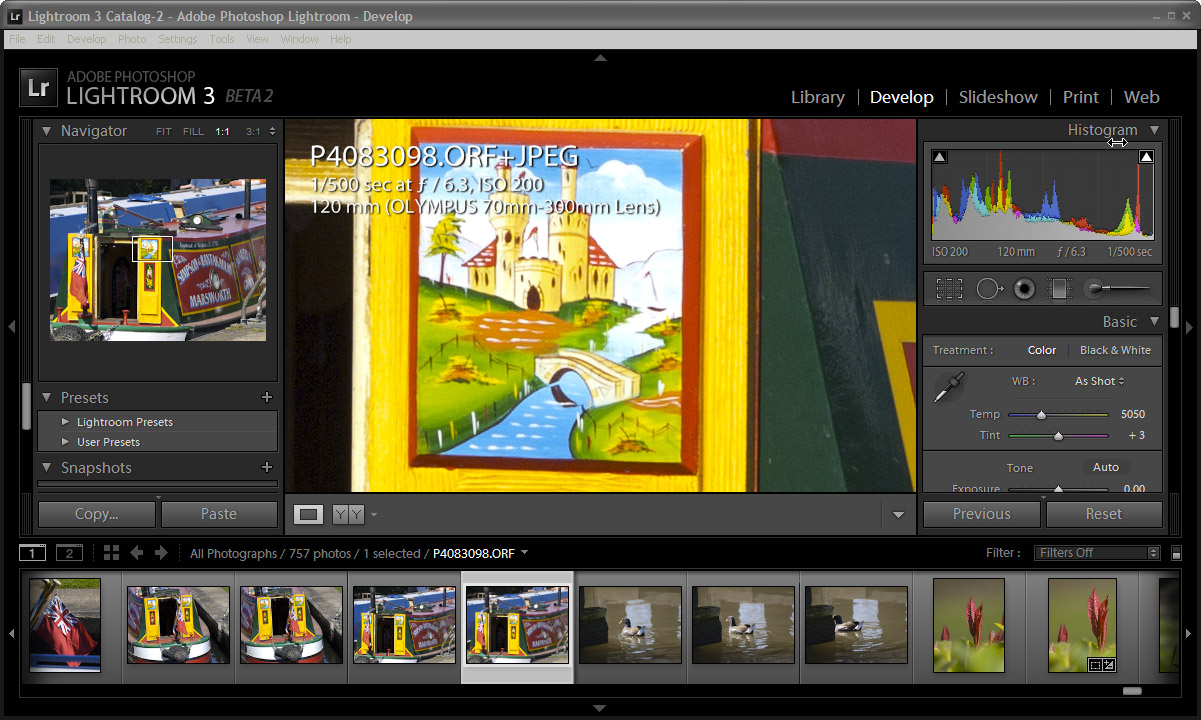Pick the Adjustment Brush tool
Viewport: 1201px width, 720px height.
point(1116,289)
